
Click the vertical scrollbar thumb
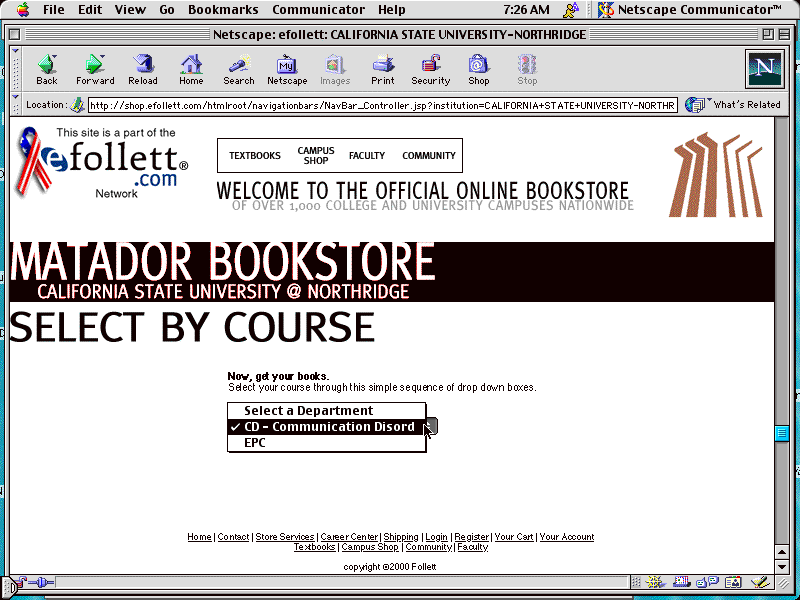(x=782, y=433)
